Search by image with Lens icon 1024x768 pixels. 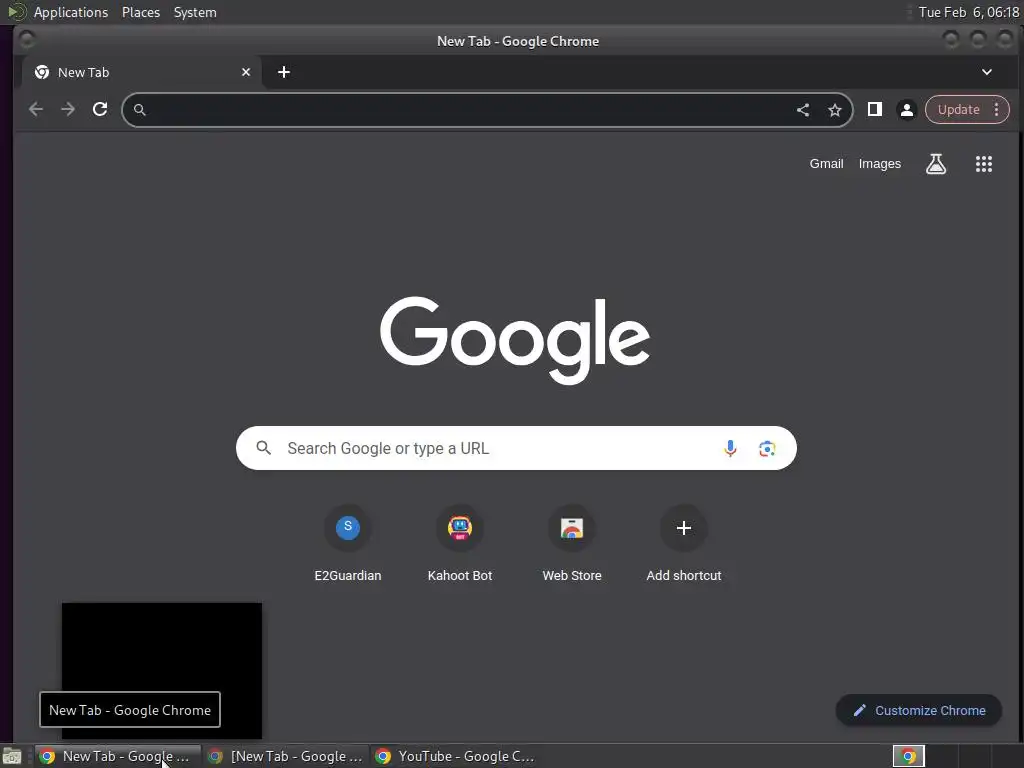click(x=767, y=448)
